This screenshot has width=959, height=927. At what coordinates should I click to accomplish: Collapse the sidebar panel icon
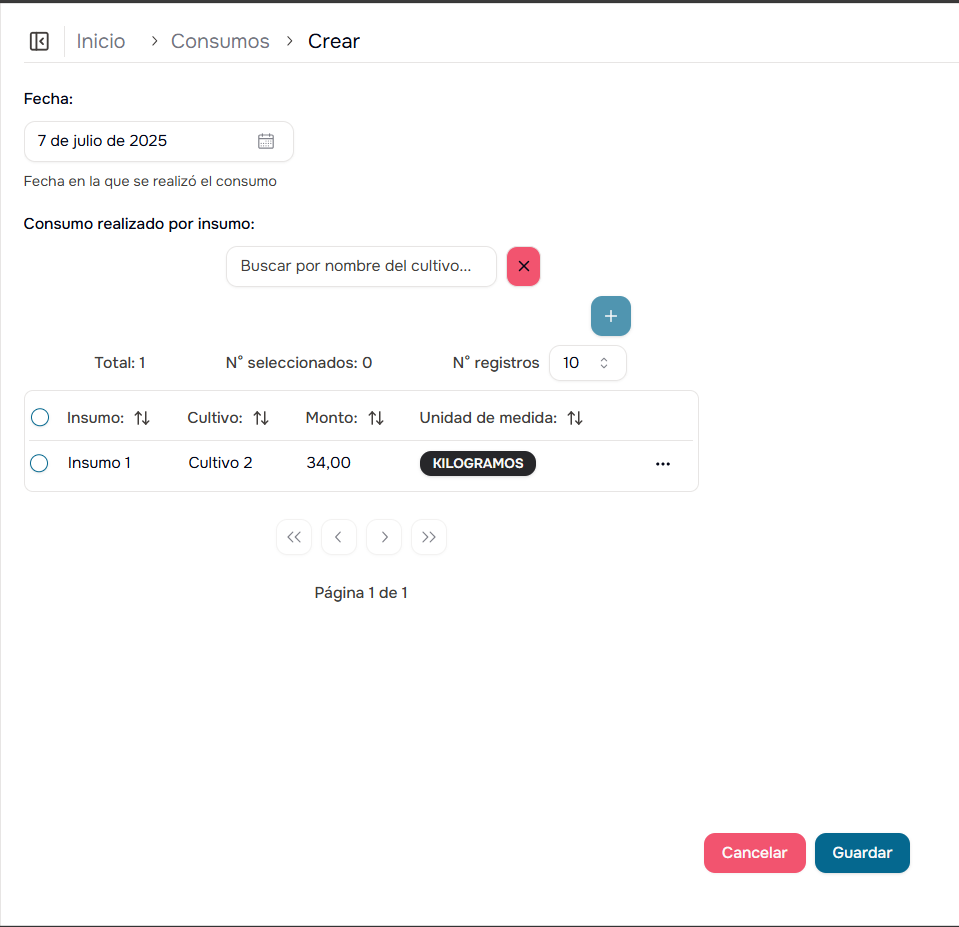pyautogui.click(x=39, y=41)
